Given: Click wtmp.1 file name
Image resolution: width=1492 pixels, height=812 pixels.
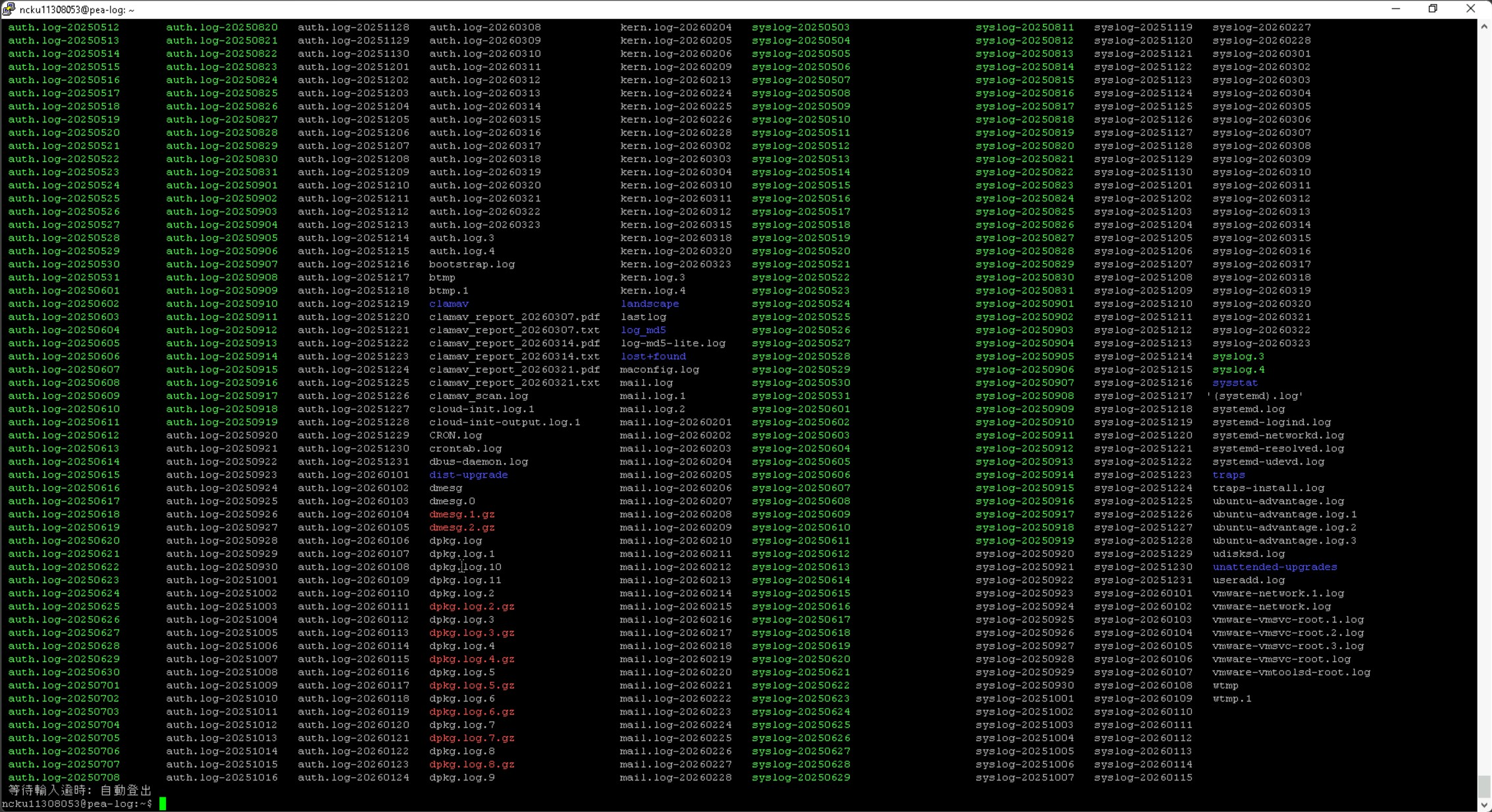Looking at the screenshot, I should [1232, 698].
